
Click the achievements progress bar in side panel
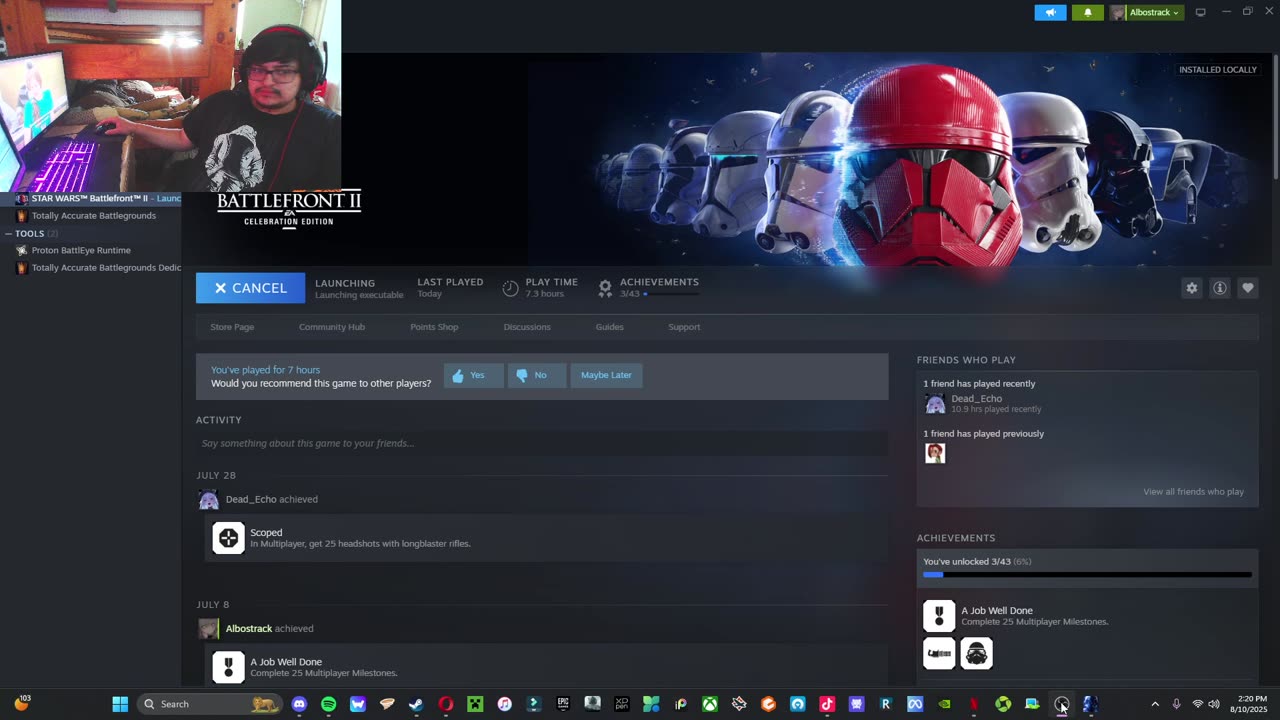(1087, 575)
